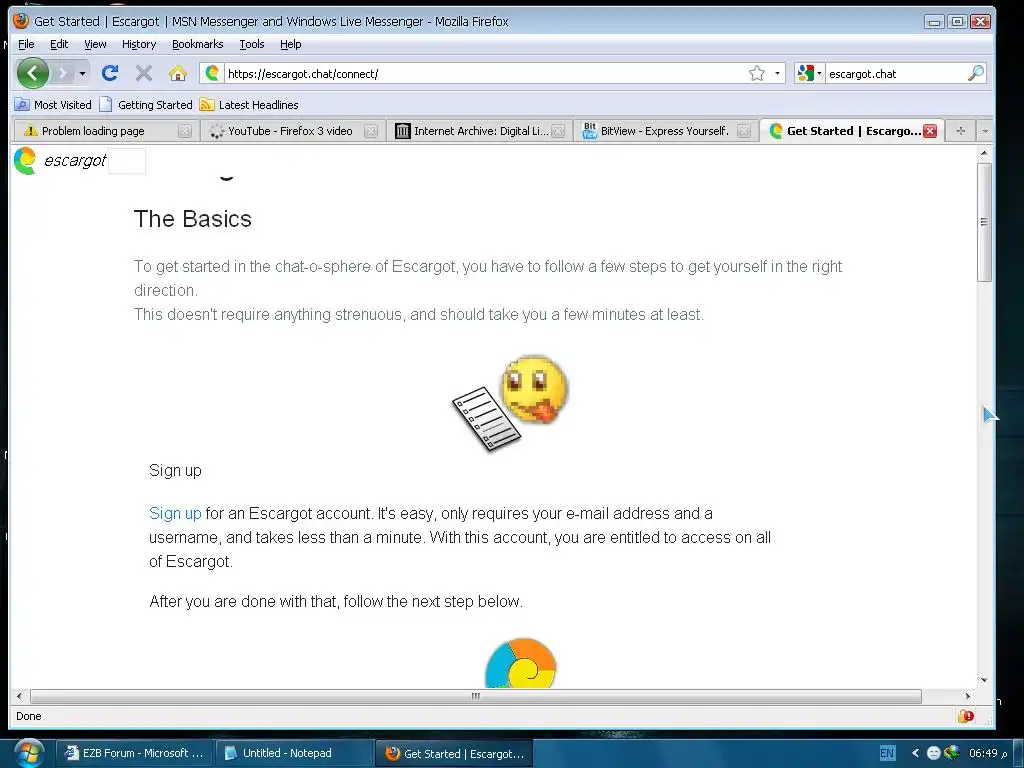Expand hidden system tray icons
Image resolution: width=1024 pixels, height=768 pixels.
[915, 753]
